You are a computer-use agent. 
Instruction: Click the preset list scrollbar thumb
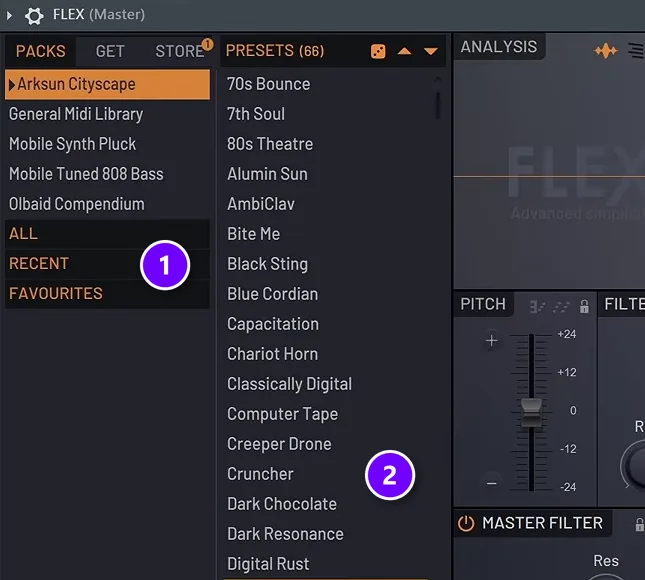(x=437, y=106)
